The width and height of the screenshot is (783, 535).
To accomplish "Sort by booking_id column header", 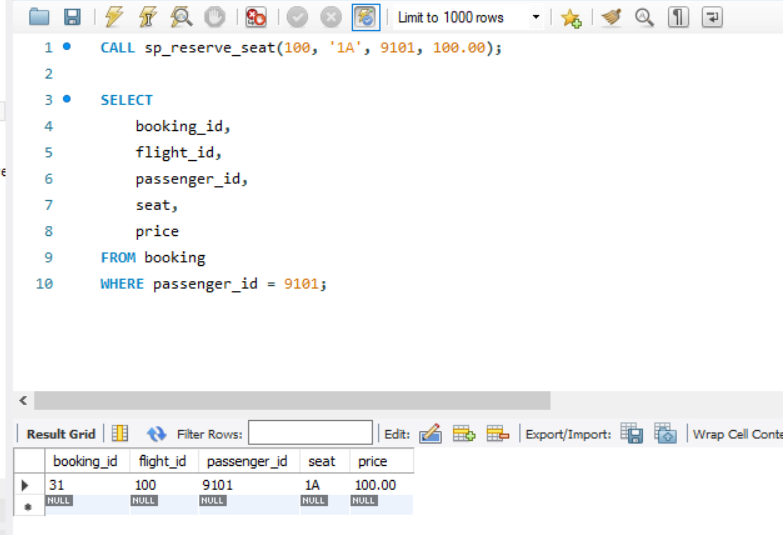I will 85,461.
